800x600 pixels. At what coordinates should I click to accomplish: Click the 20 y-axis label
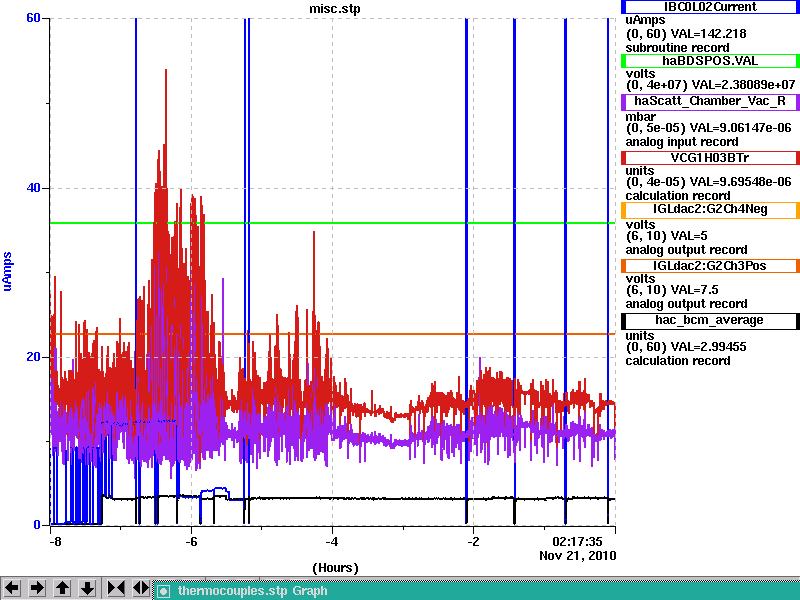(x=33, y=357)
